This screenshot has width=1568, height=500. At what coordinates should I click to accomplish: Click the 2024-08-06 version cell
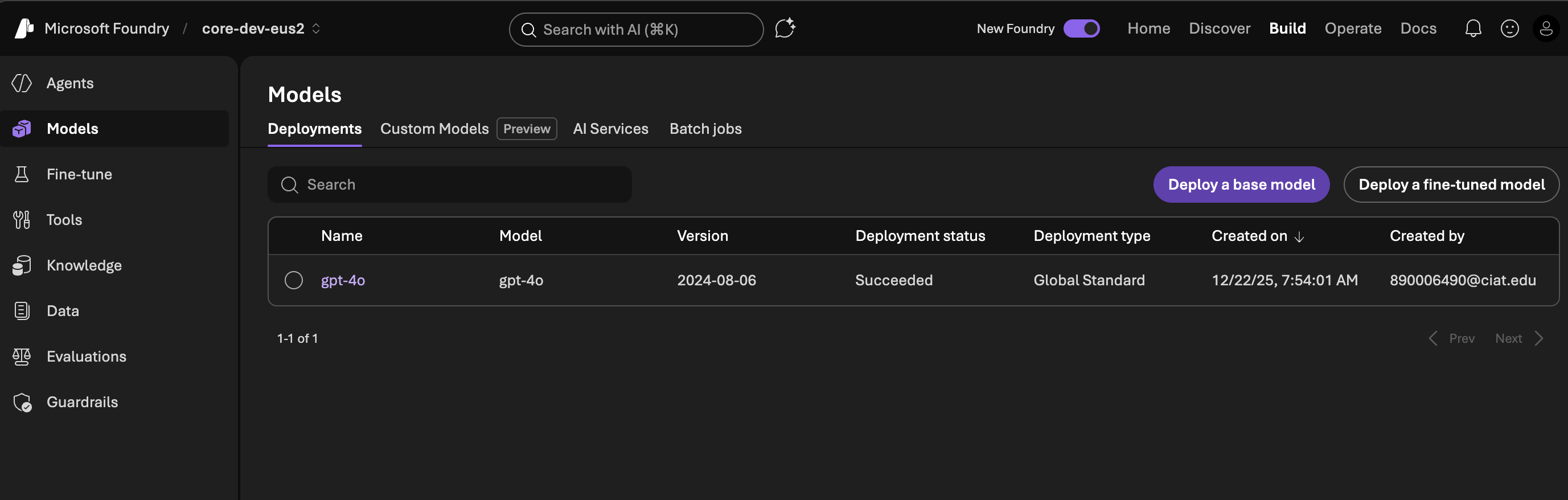tap(716, 280)
